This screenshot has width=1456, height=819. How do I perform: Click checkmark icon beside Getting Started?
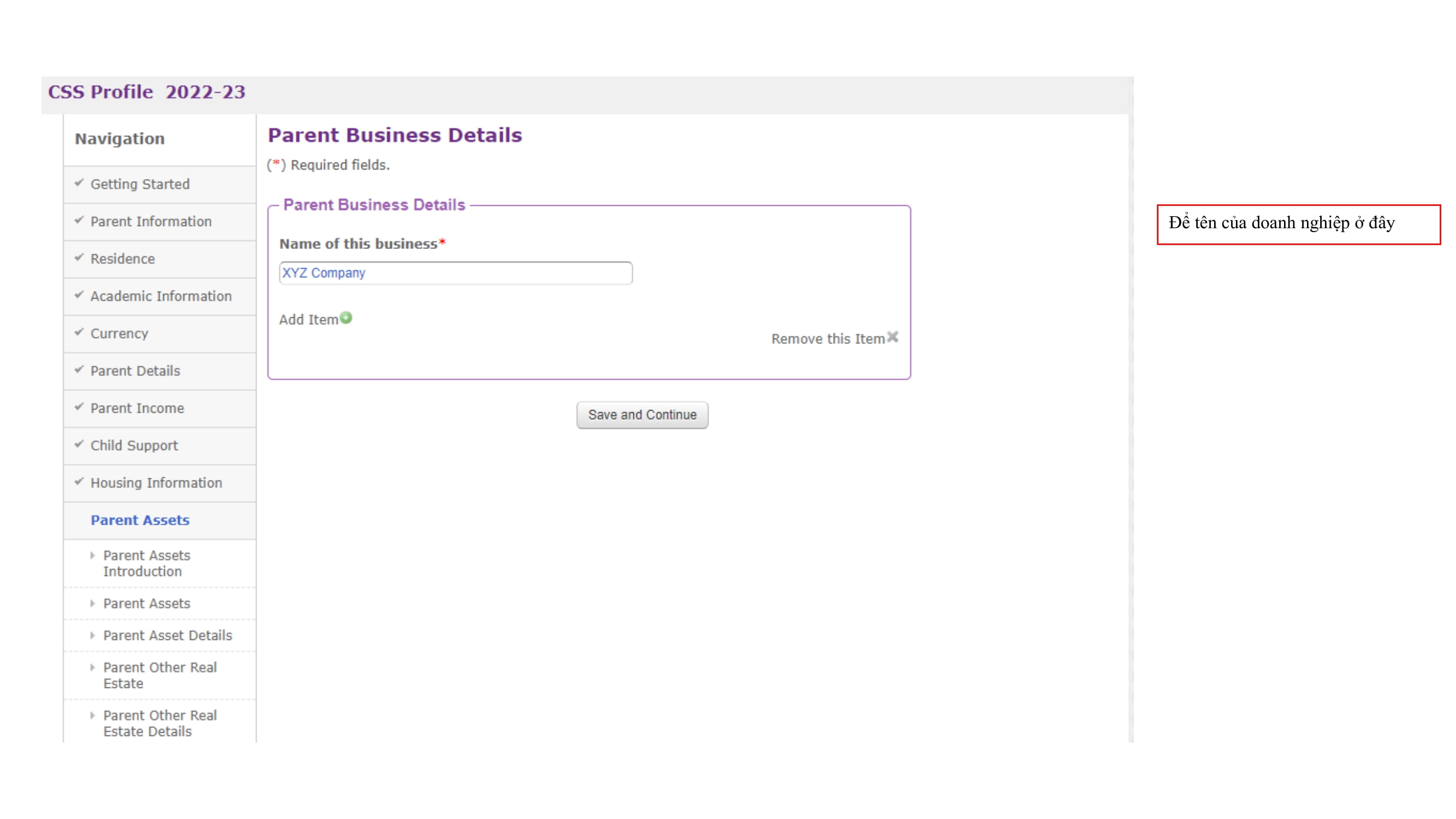(79, 183)
